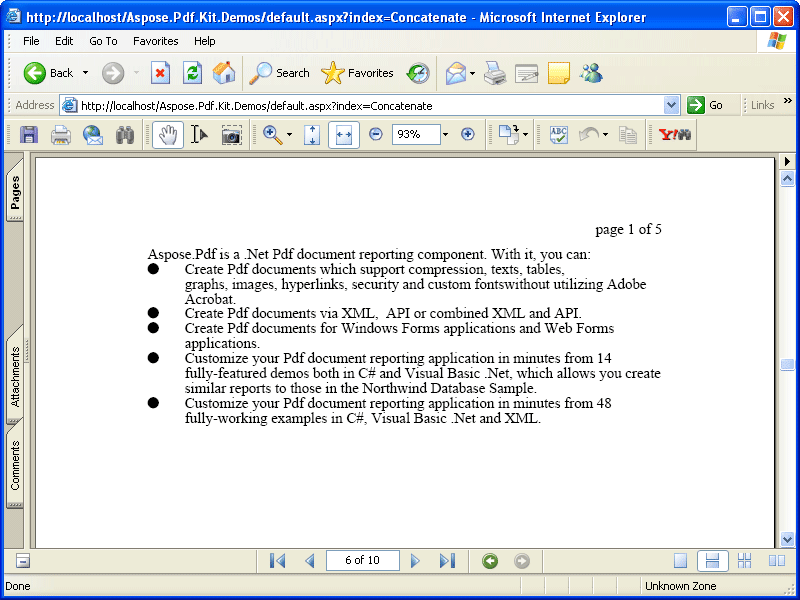Open the Help menu
The height and width of the screenshot is (600, 800).
tap(205, 41)
